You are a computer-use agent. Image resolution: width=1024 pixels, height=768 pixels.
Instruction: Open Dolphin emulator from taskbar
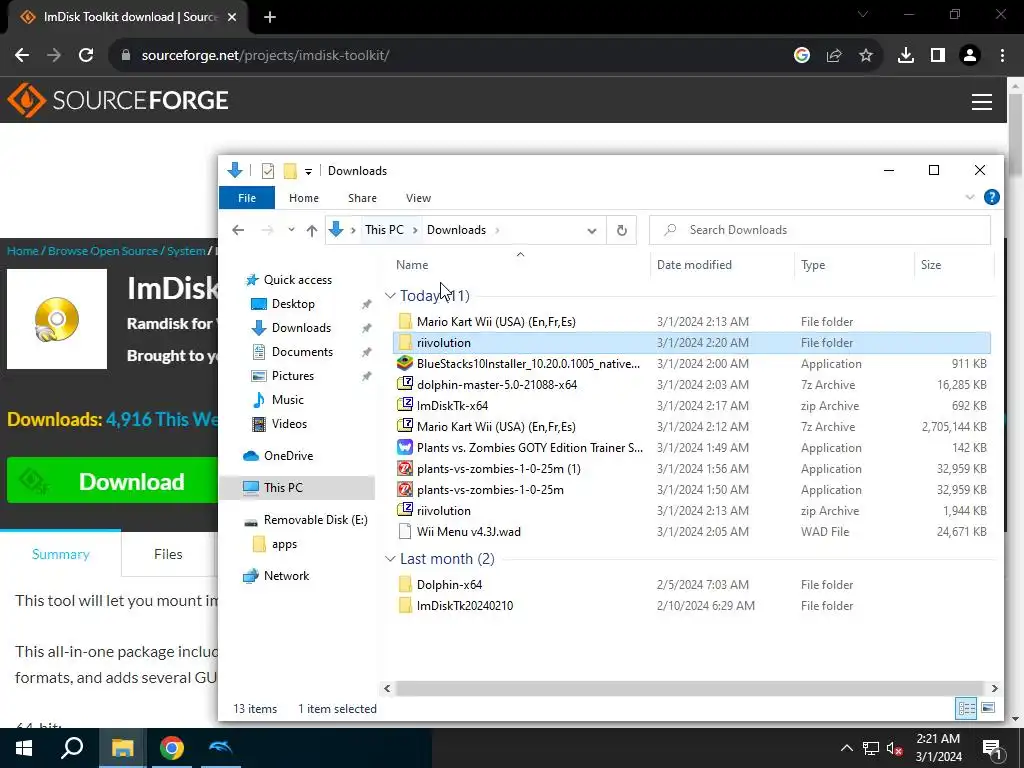(x=220, y=748)
